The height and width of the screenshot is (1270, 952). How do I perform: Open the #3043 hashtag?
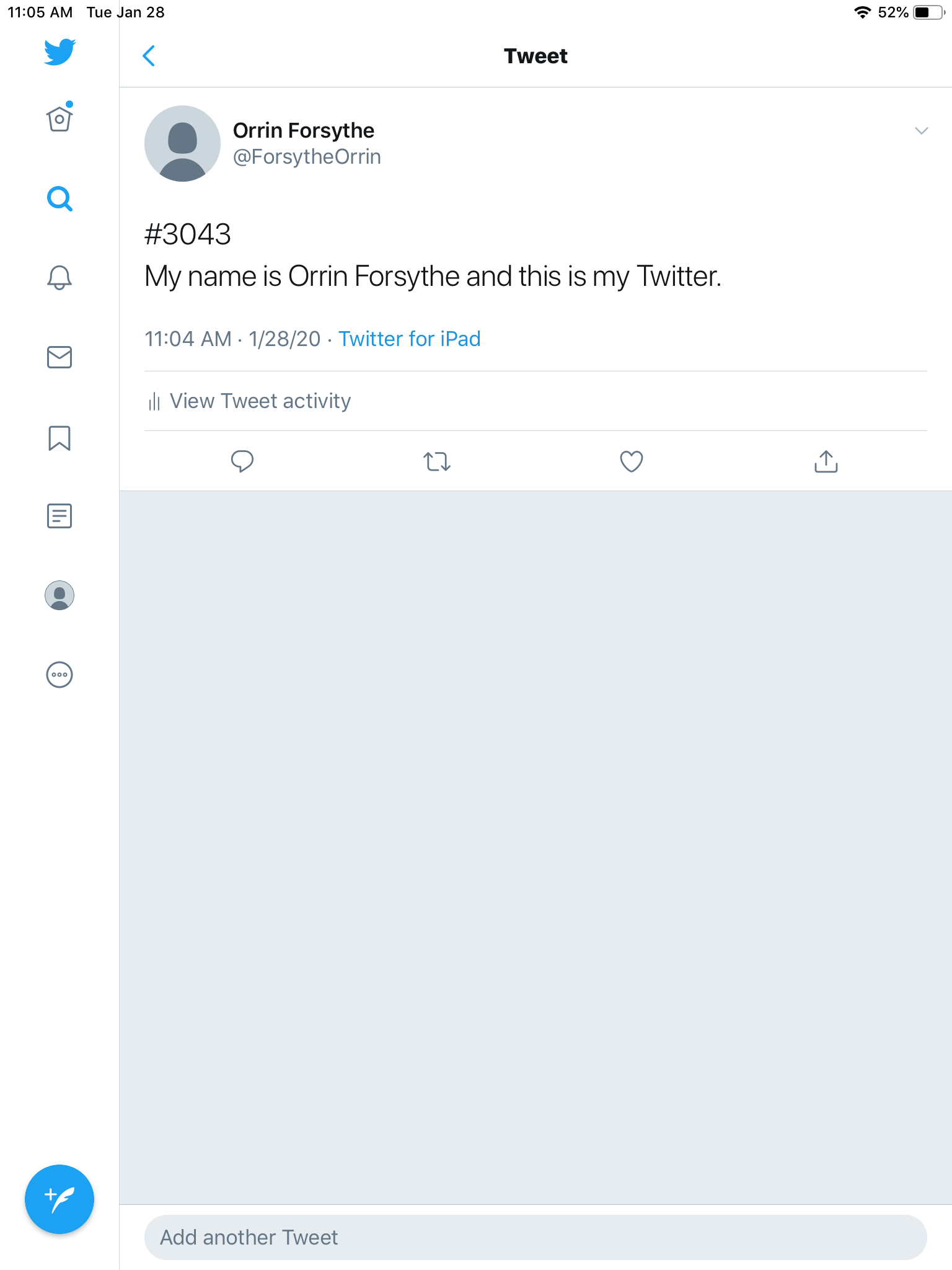click(x=188, y=234)
